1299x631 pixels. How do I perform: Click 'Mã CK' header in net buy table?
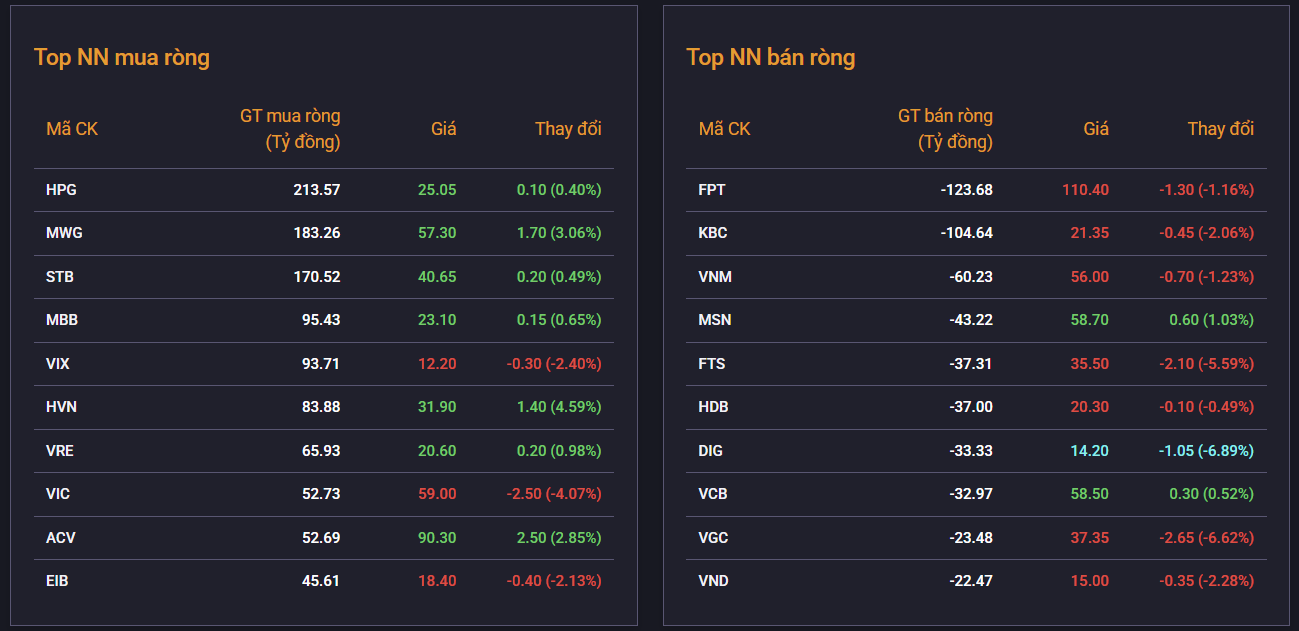tap(72, 129)
